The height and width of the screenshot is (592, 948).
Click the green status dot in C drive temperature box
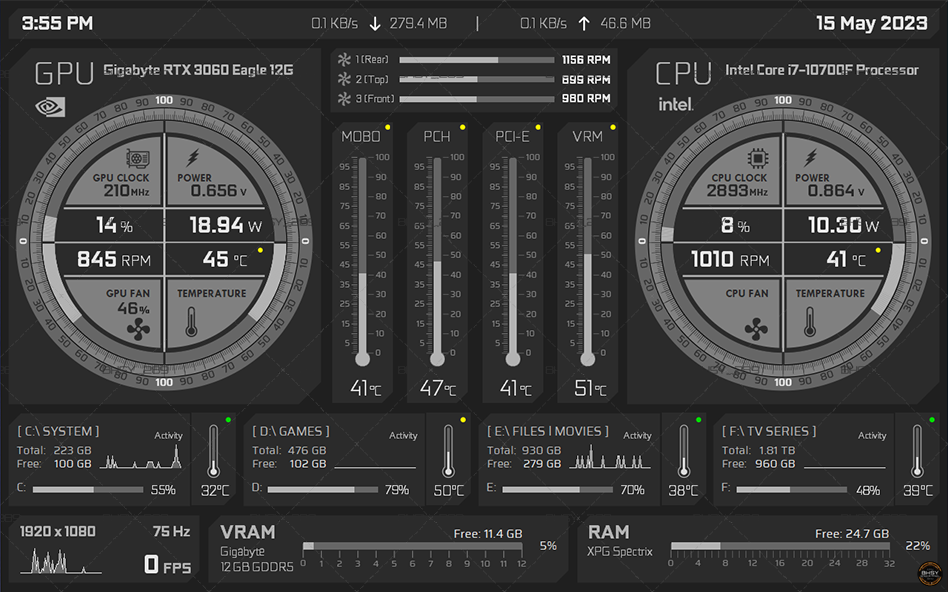[x=229, y=420]
